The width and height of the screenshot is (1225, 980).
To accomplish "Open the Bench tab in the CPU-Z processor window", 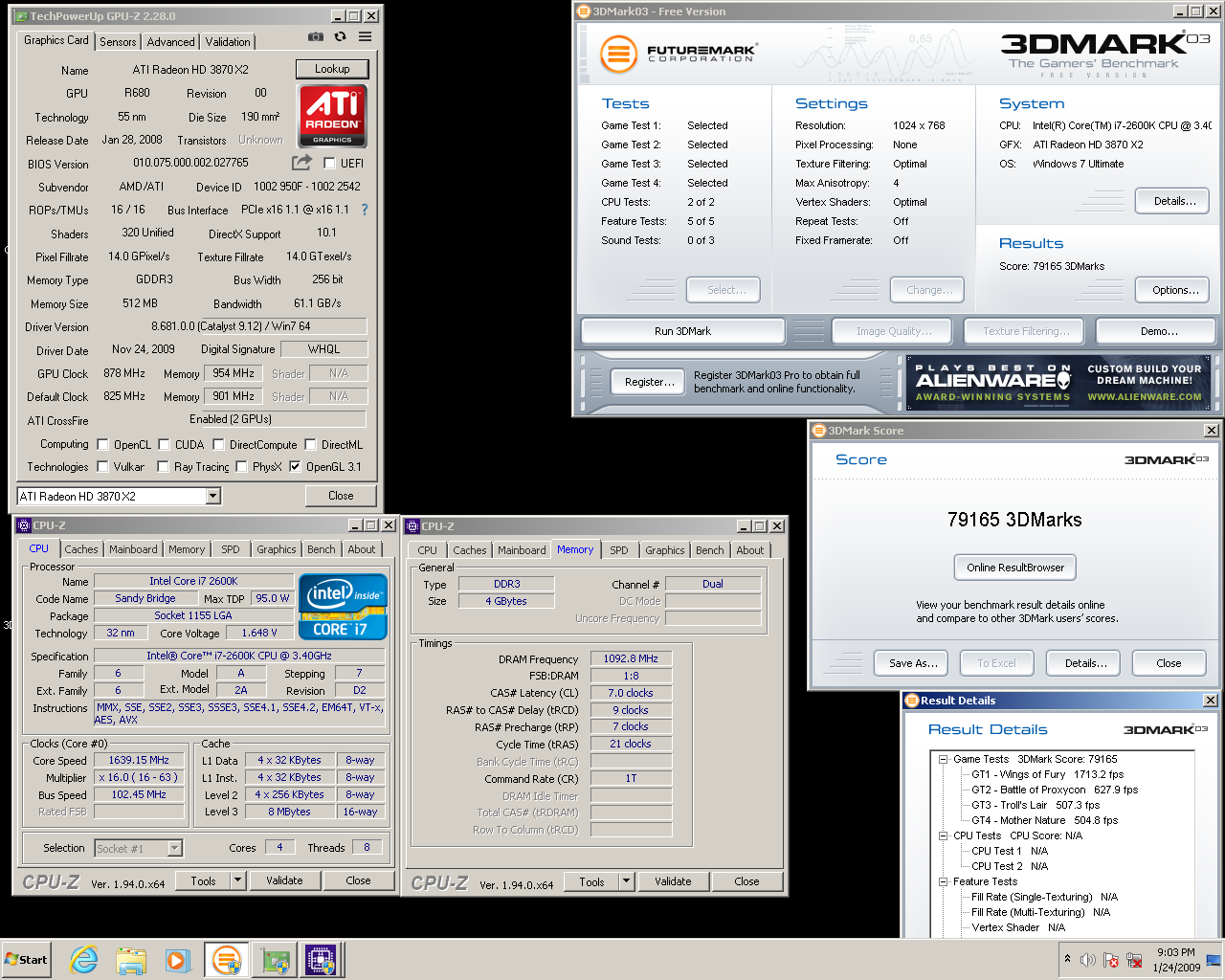I will (x=322, y=549).
